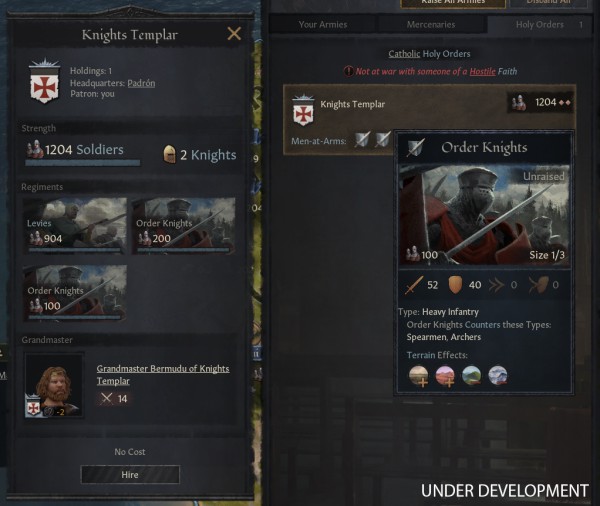Select the Levies 904 regiment thumbnail
The height and width of the screenshot is (506, 600).
coord(75,226)
